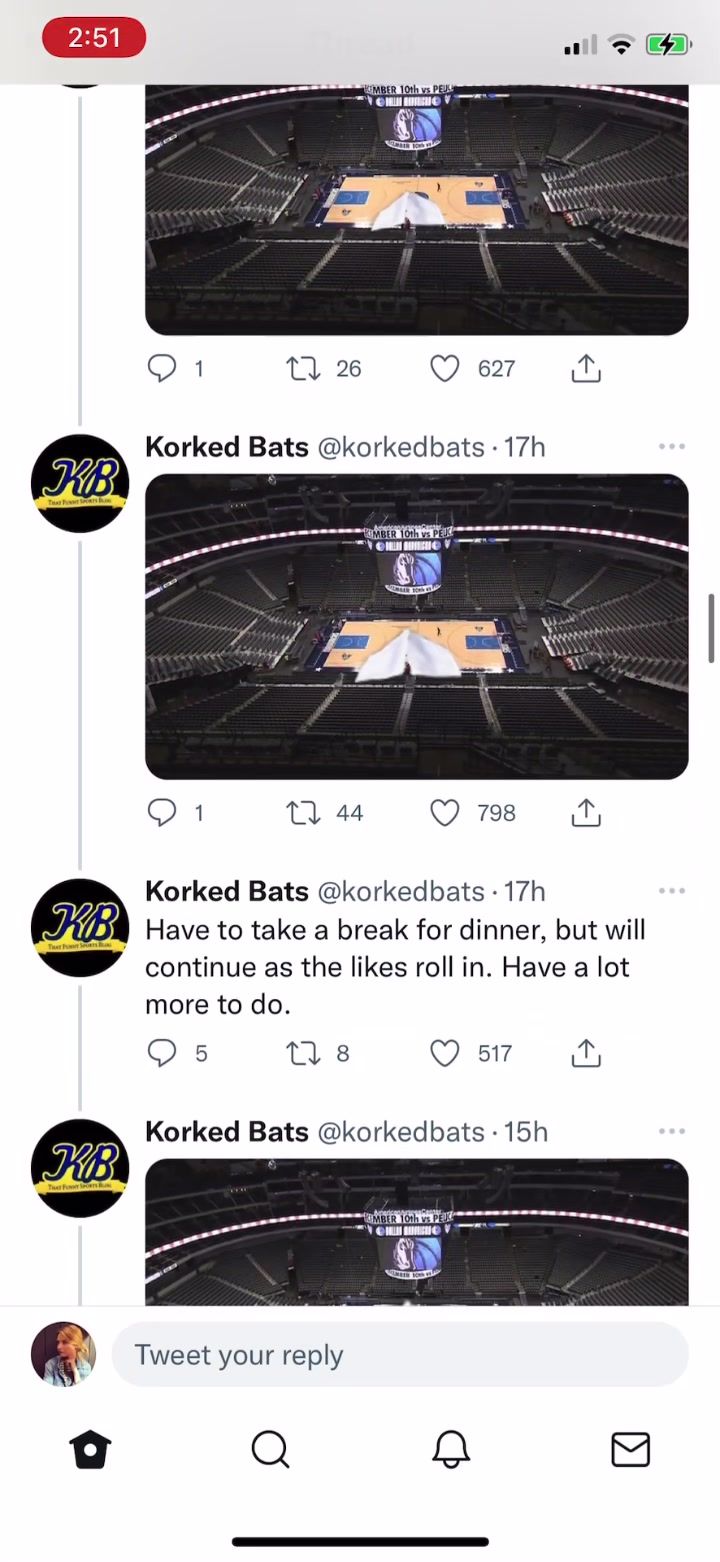Image resolution: width=720 pixels, height=1562 pixels.
Task: Expand the menu on first 17h image tweet
Action: tap(672, 447)
